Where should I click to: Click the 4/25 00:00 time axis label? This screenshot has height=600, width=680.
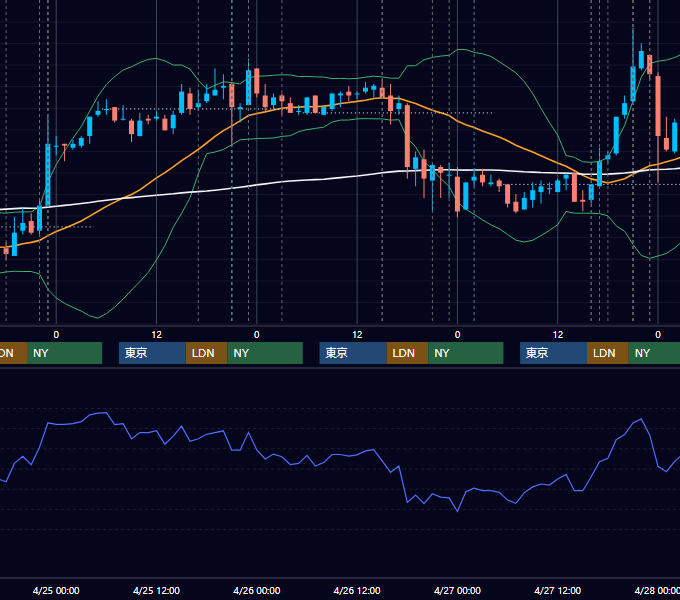point(56,590)
